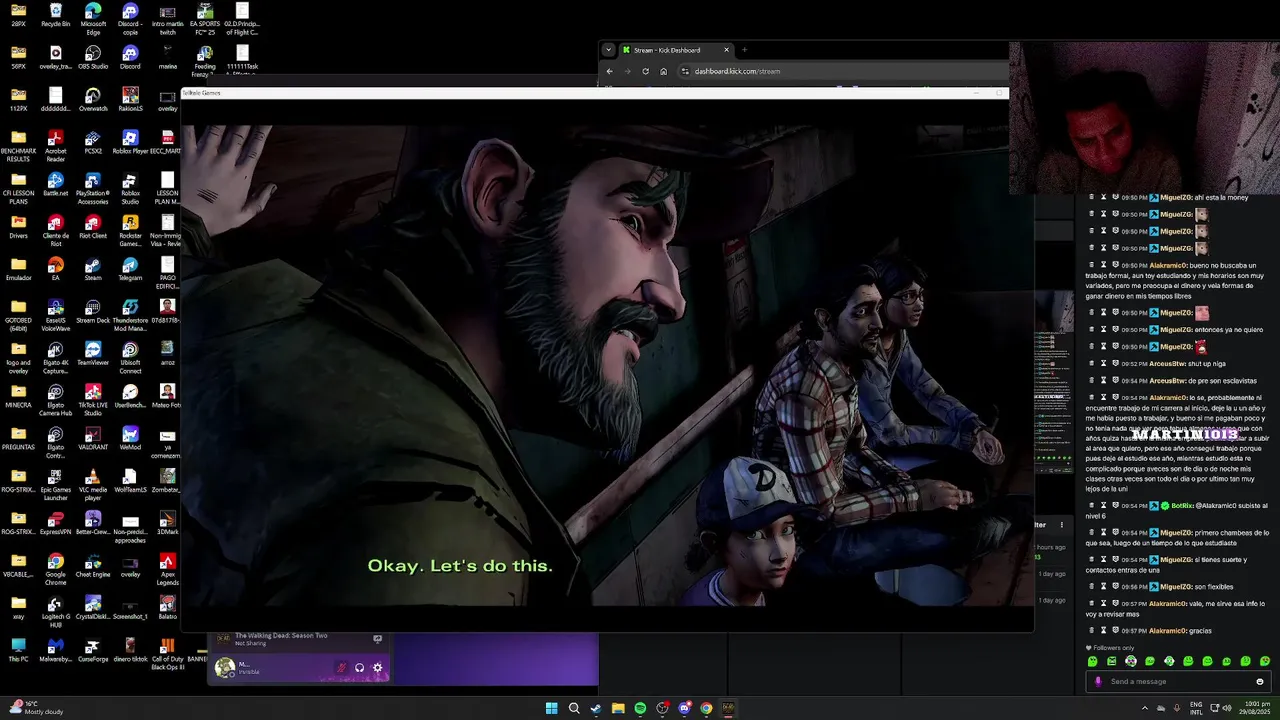Open the ENG INTL language switcher
This screenshot has height=720, width=1280.
pyautogui.click(x=1196, y=708)
